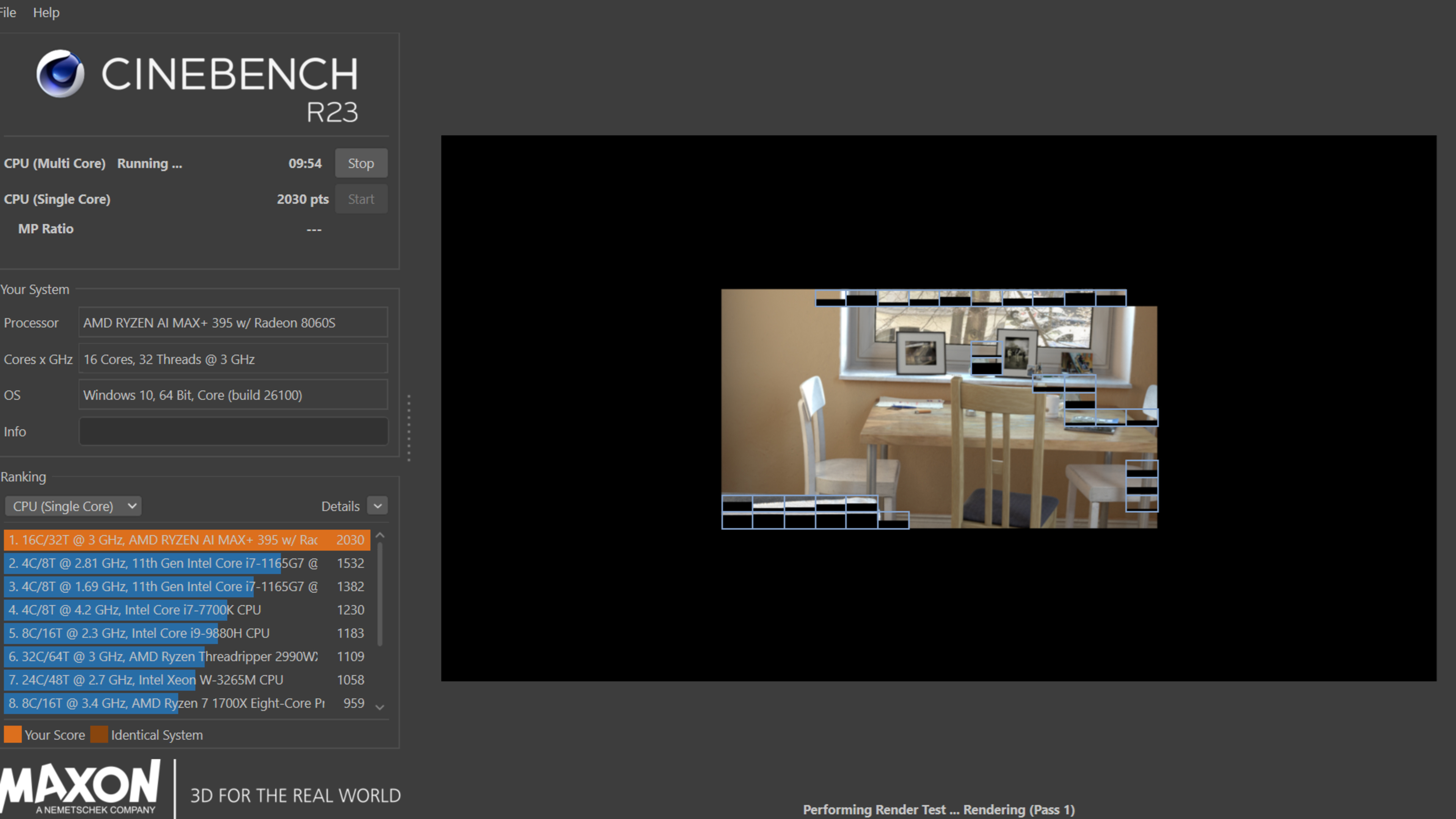Select the Threadripper 2990WX ranking entry
Image resolution: width=1456 pixels, height=819 pixels.
click(x=187, y=656)
